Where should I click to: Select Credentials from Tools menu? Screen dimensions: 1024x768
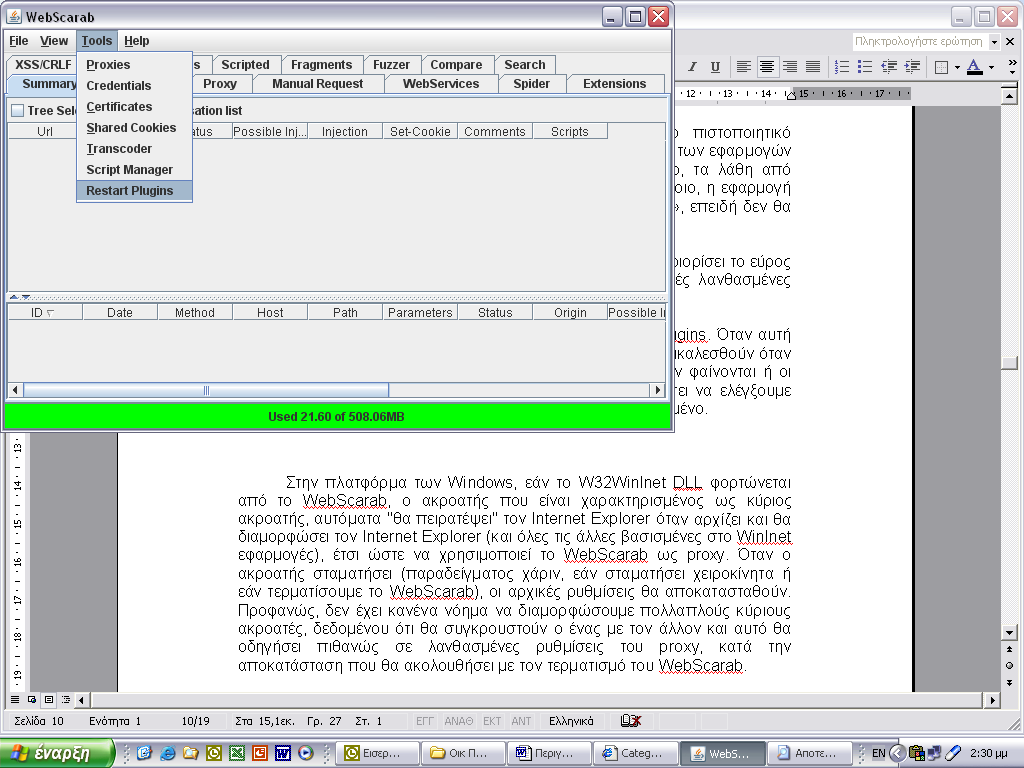point(135,86)
